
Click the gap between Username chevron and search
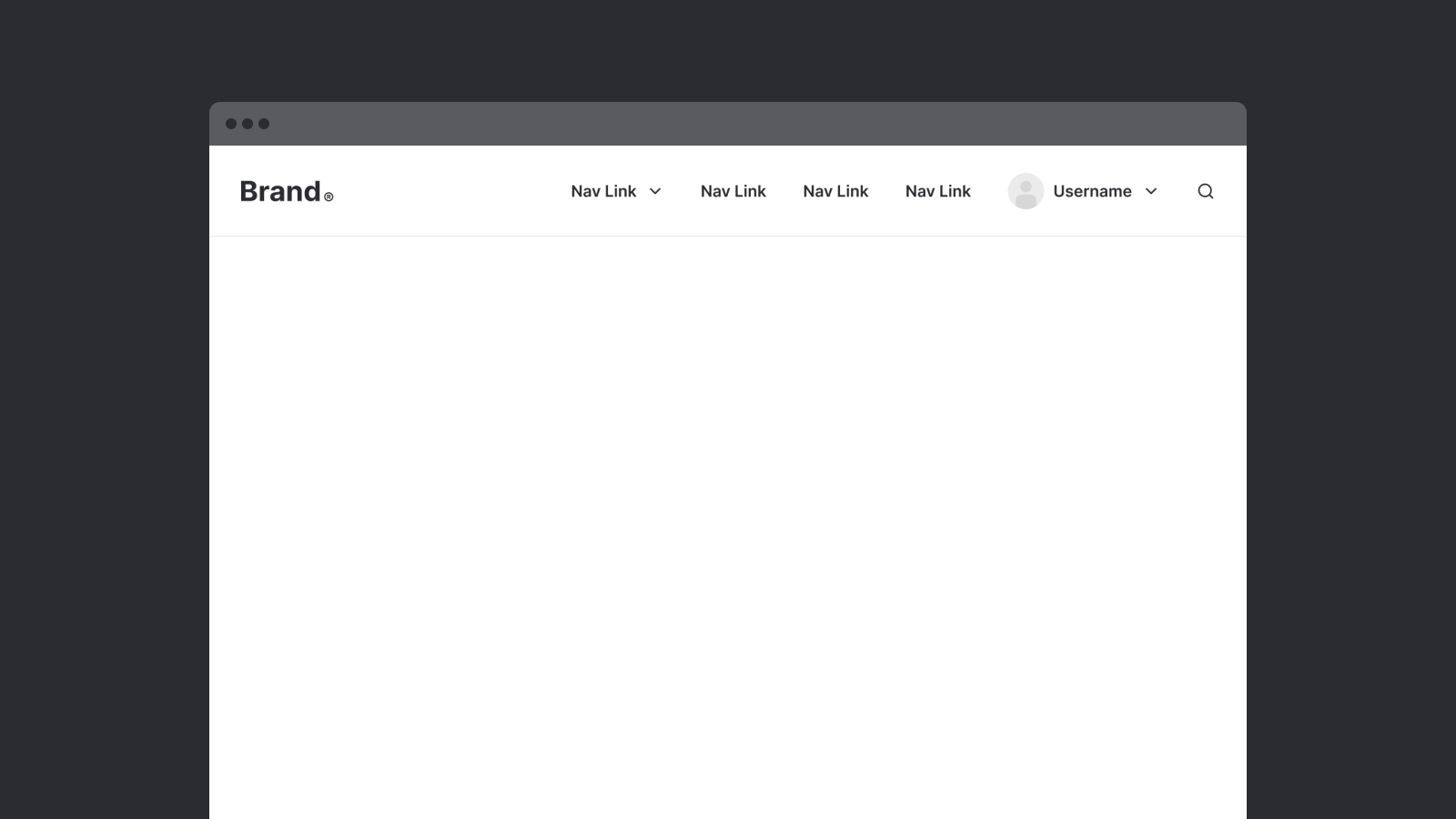point(1178,191)
